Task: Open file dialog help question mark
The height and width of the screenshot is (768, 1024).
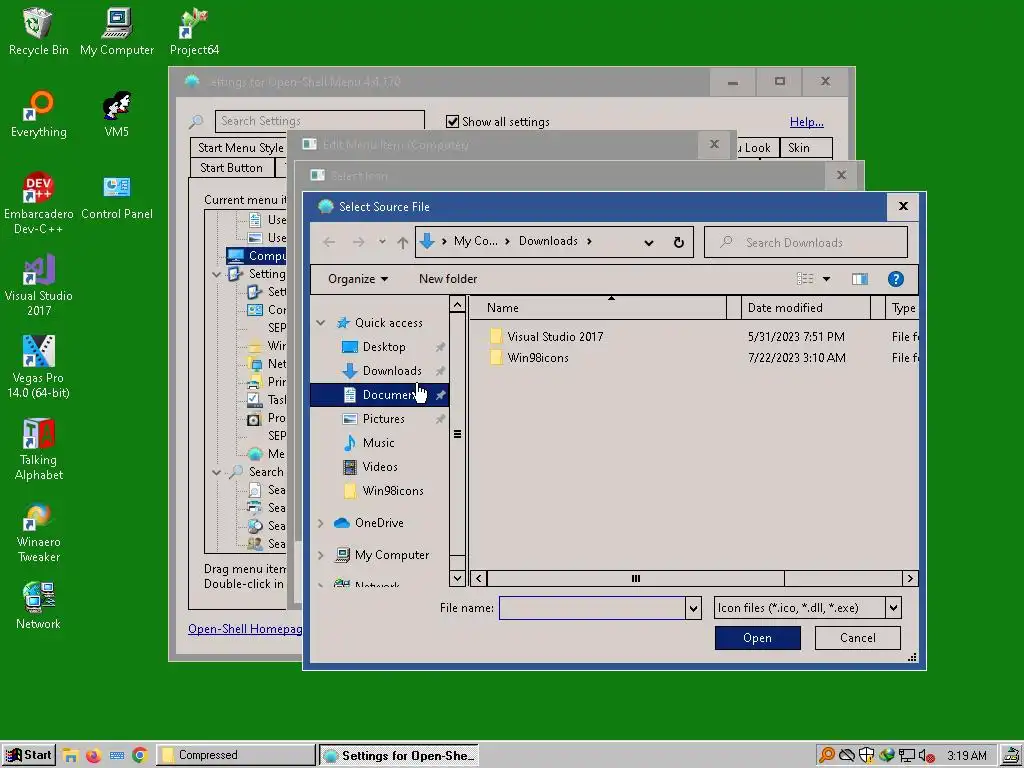Action: pos(895,279)
